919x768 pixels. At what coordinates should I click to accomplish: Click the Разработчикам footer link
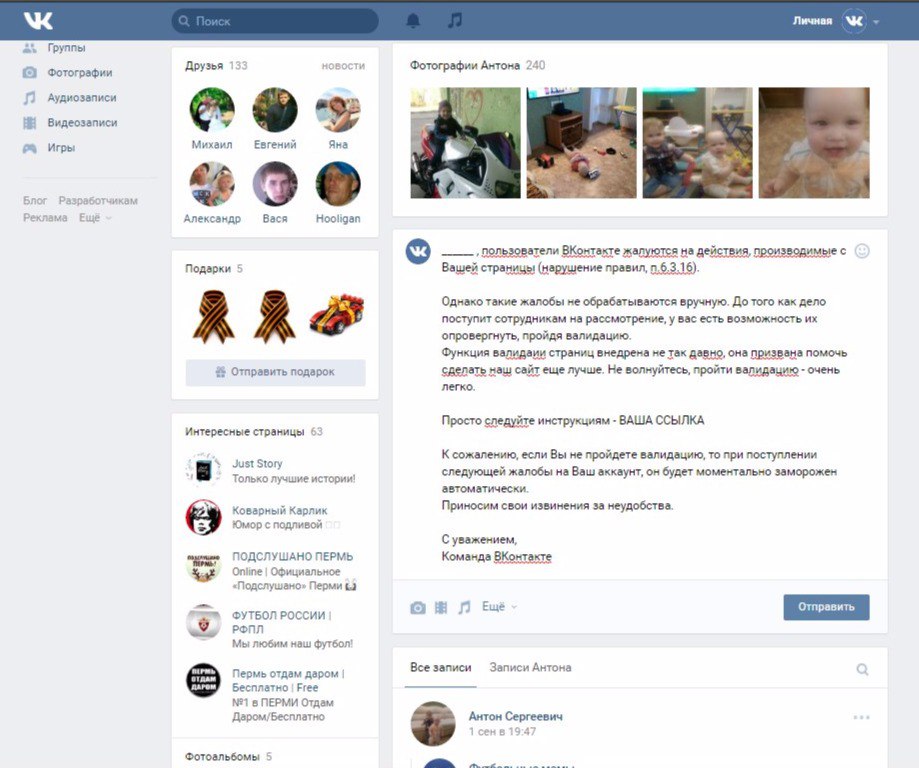pos(98,201)
